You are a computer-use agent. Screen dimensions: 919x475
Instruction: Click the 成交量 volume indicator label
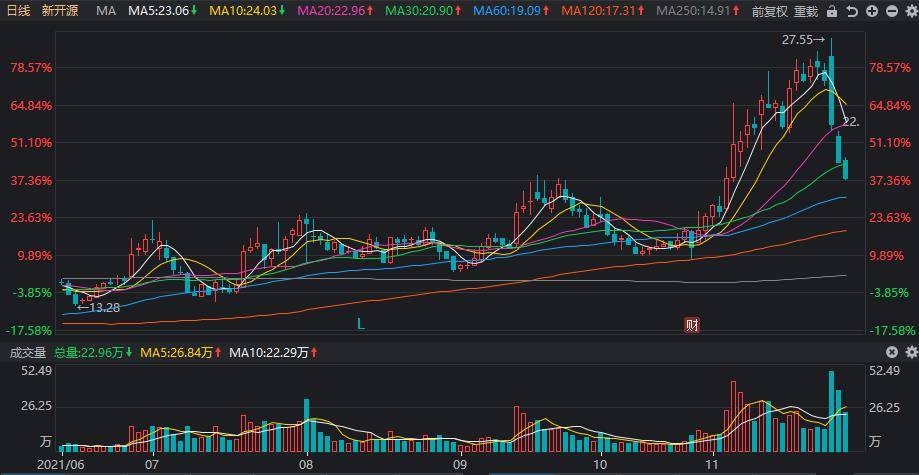27,352
